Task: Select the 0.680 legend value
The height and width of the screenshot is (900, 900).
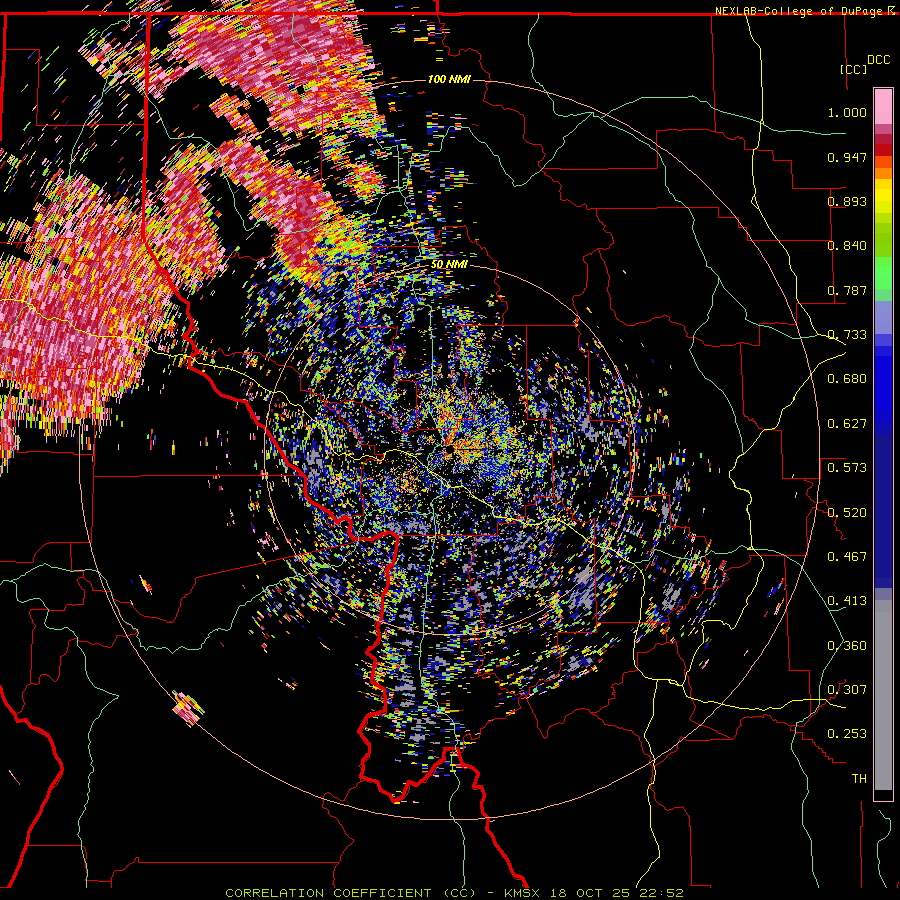Action: tap(847, 379)
